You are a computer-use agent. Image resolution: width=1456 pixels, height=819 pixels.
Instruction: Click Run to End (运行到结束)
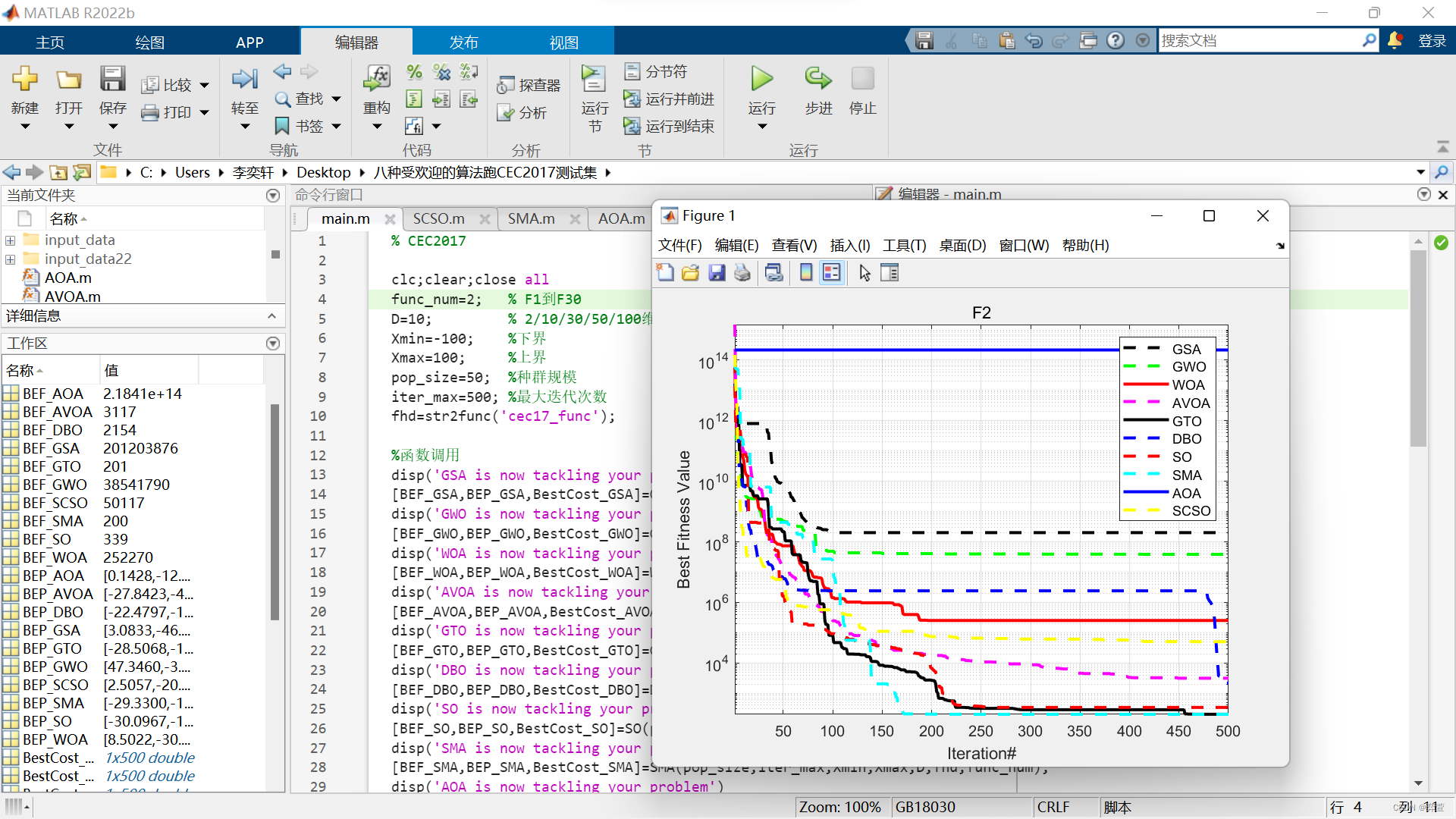point(668,126)
